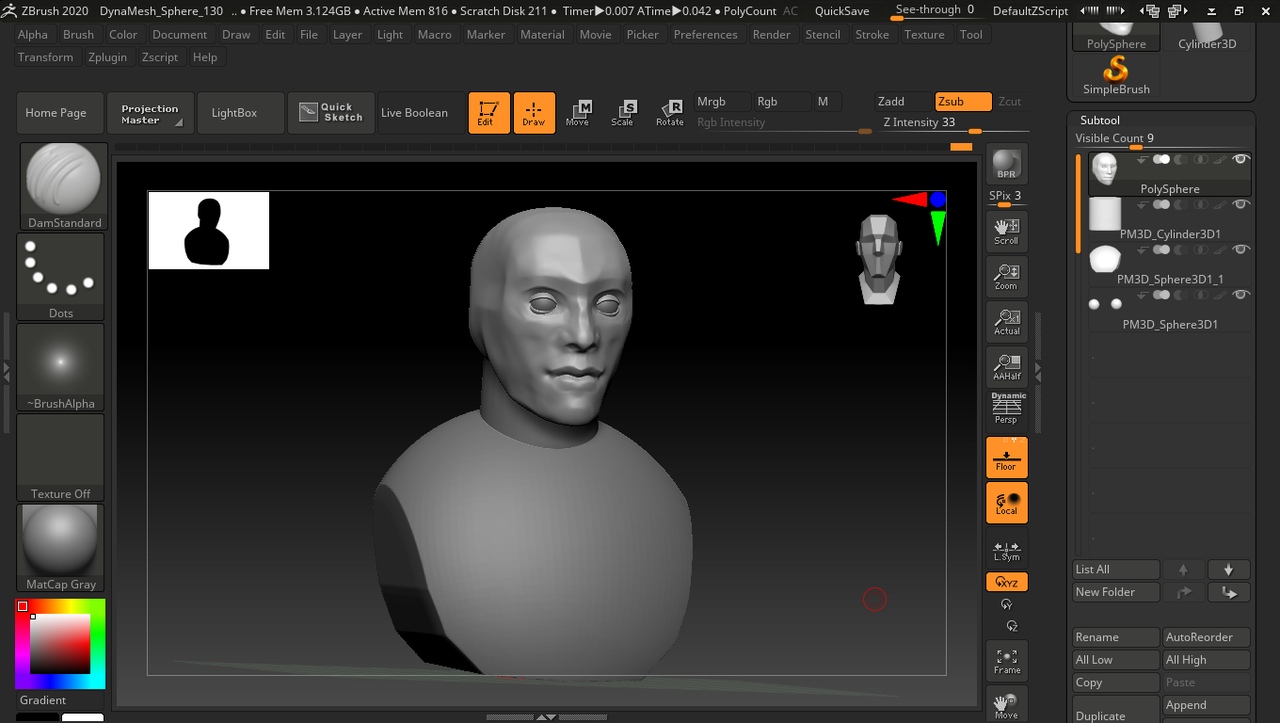Click the BPR render icon

point(1006,164)
